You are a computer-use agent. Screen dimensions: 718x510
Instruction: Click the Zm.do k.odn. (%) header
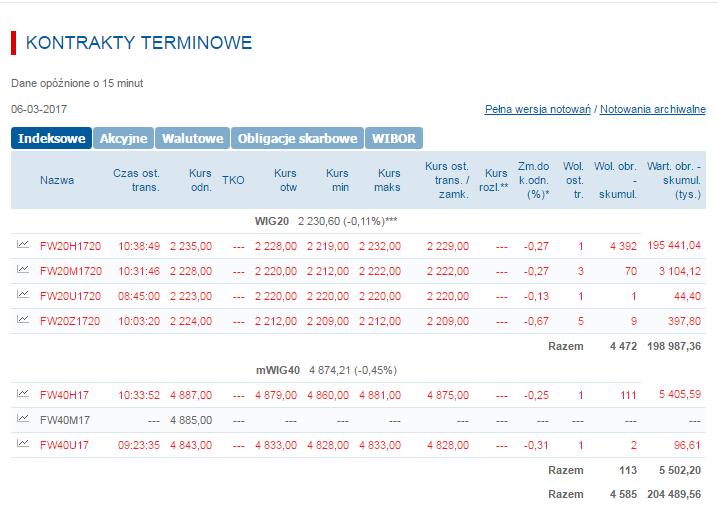[x=533, y=180]
